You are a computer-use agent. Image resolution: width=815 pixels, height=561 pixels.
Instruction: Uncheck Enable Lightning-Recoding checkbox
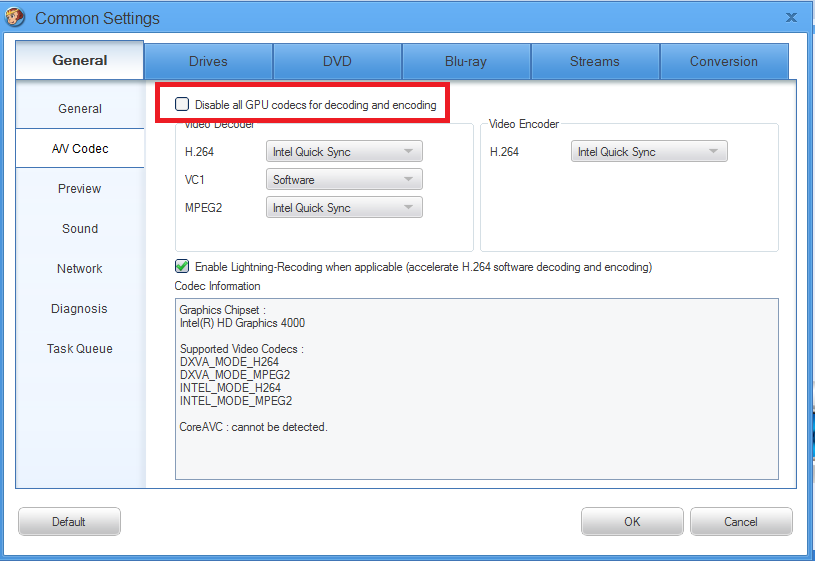pos(182,267)
